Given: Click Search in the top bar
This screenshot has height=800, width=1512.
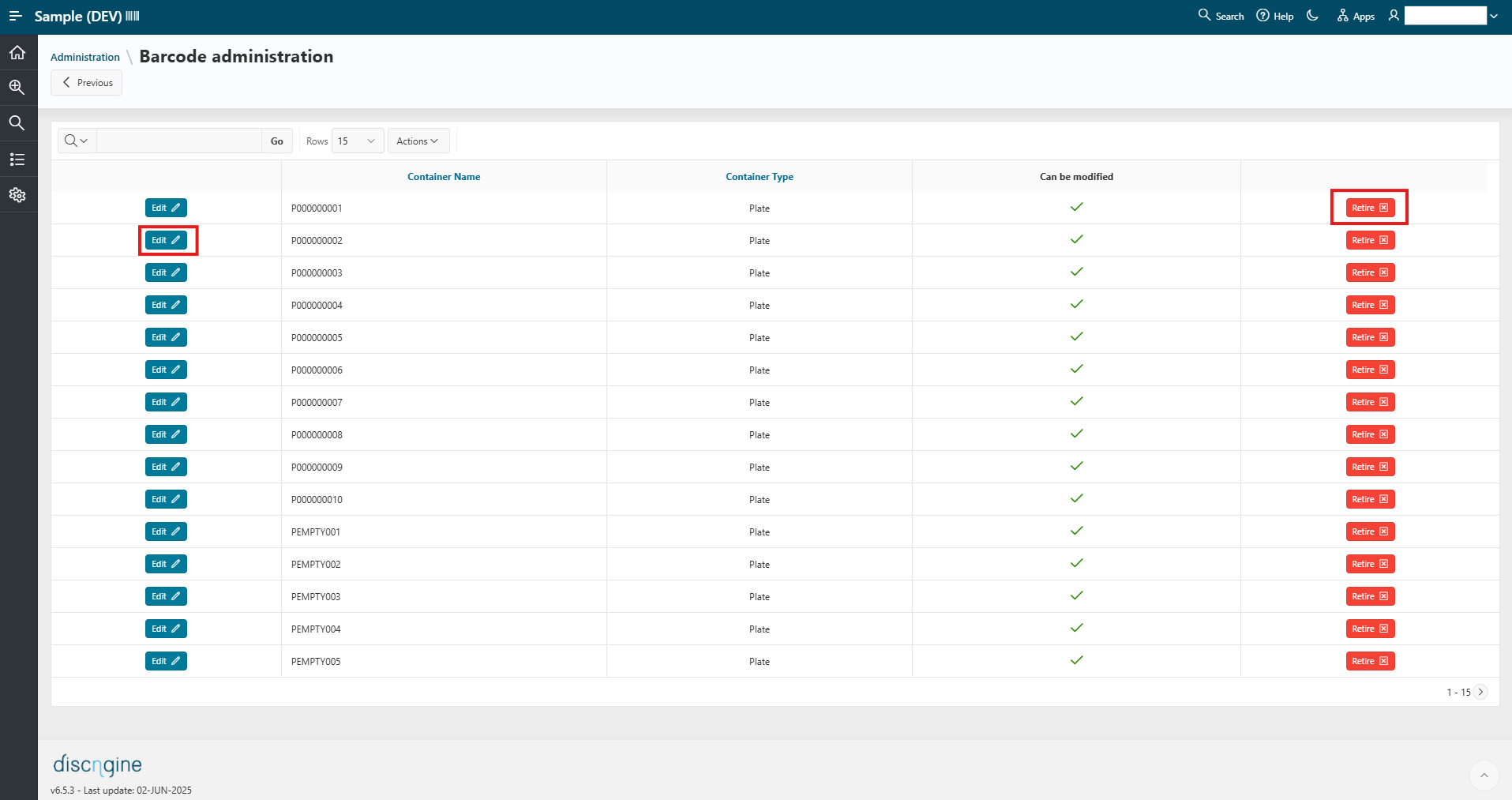Looking at the screenshot, I should coord(1221,16).
